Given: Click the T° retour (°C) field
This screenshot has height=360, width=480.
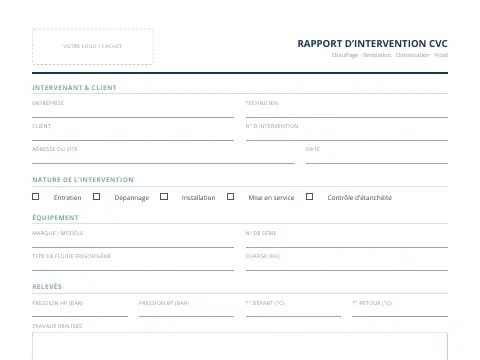Looking at the screenshot, I should (400, 312).
